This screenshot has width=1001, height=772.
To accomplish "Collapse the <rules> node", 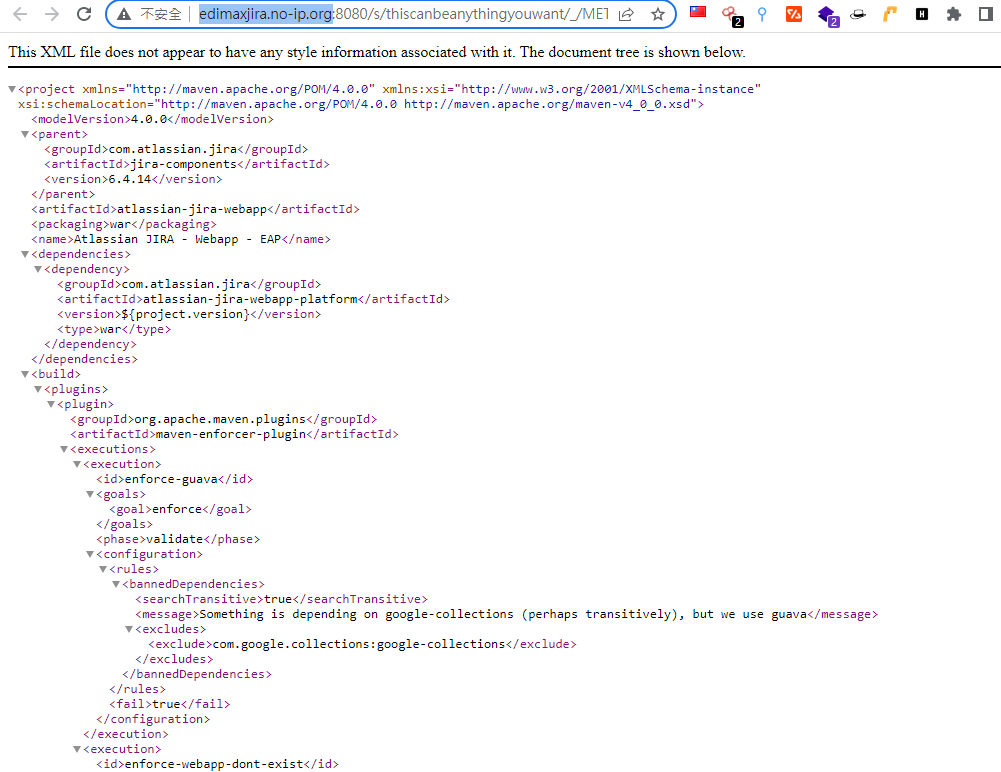I will (x=103, y=570).
